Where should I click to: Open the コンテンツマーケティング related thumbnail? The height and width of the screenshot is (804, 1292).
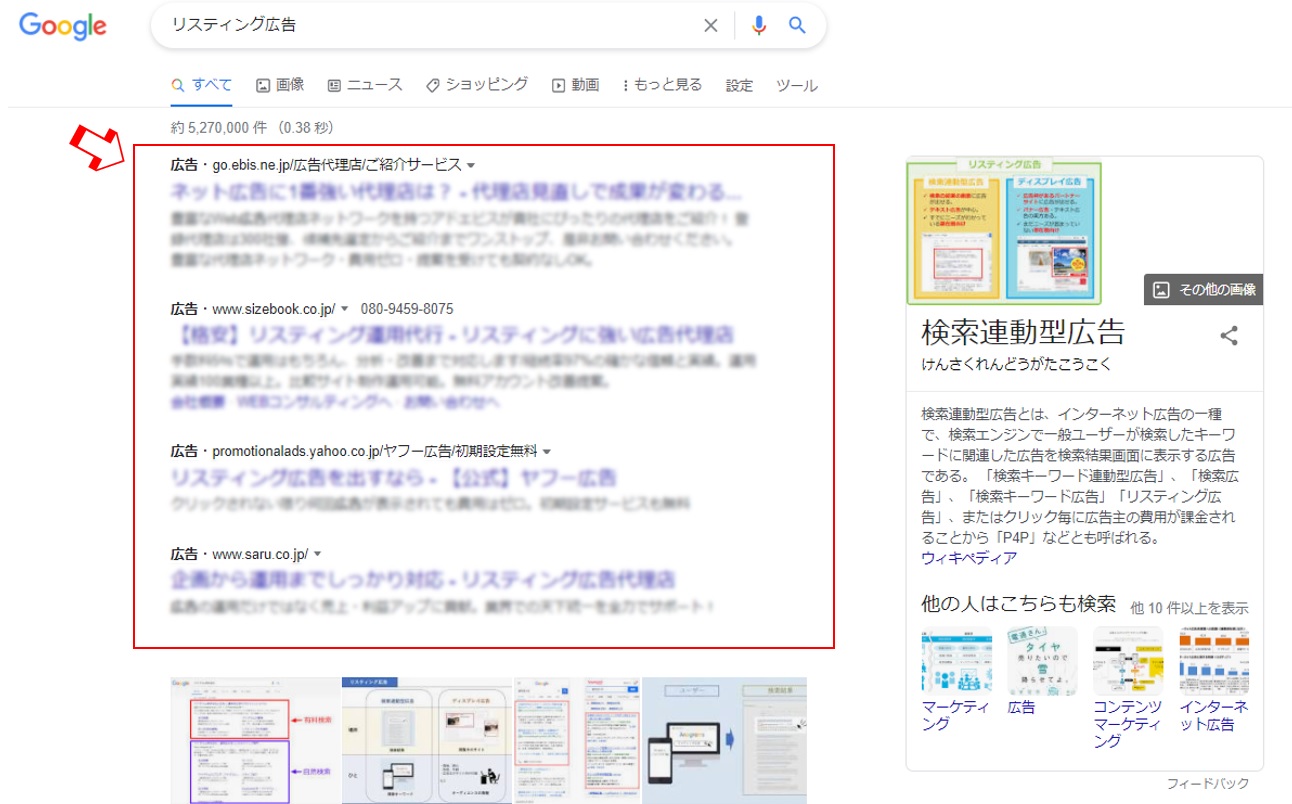(1128, 661)
